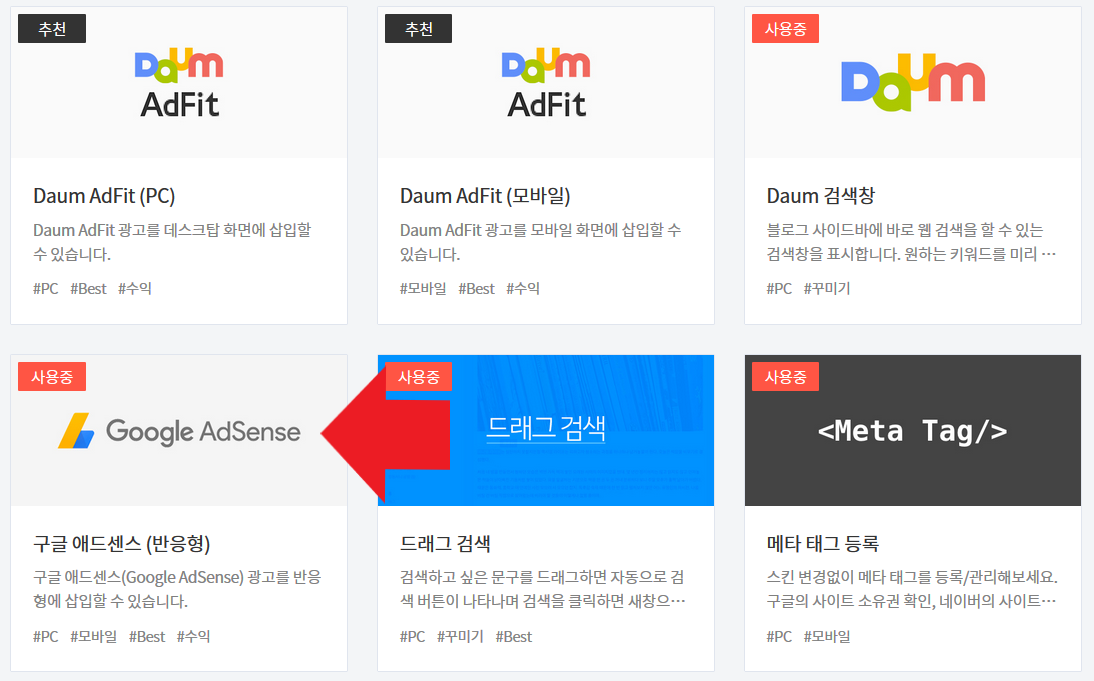Click the #수익 tag under Daum AdFit (모바일)

[523, 288]
